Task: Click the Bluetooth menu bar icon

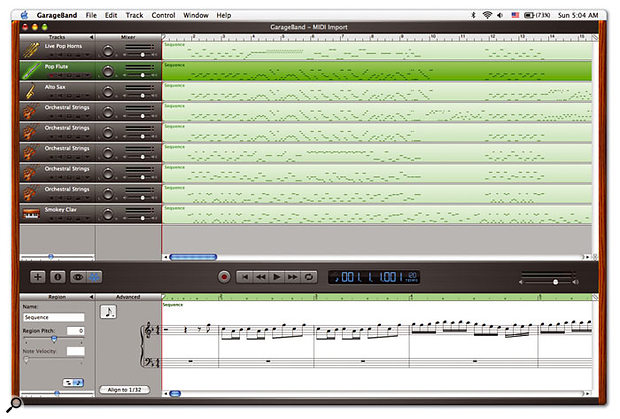Action: click(473, 15)
